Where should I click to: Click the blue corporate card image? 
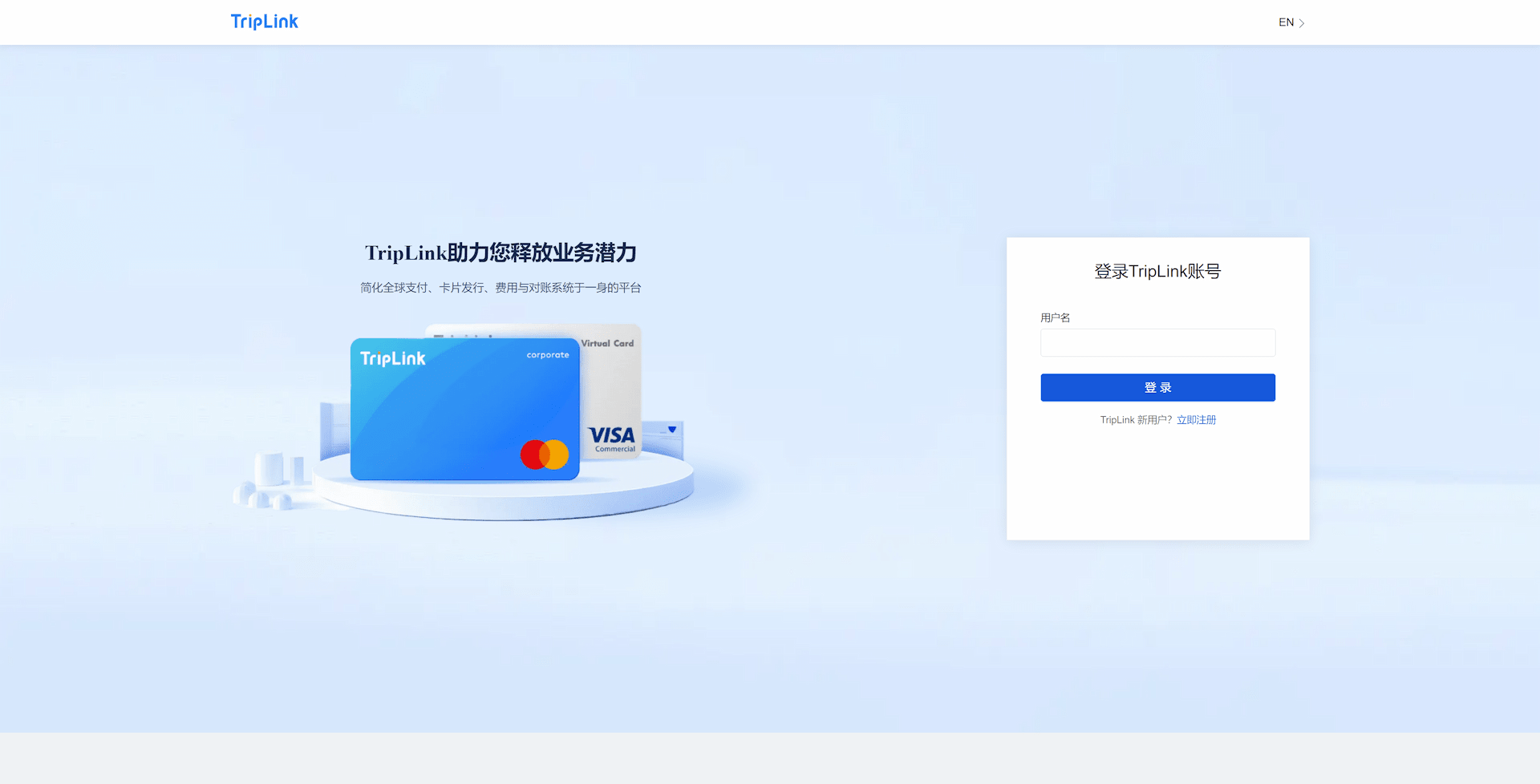pyautogui.click(x=464, y=409)
